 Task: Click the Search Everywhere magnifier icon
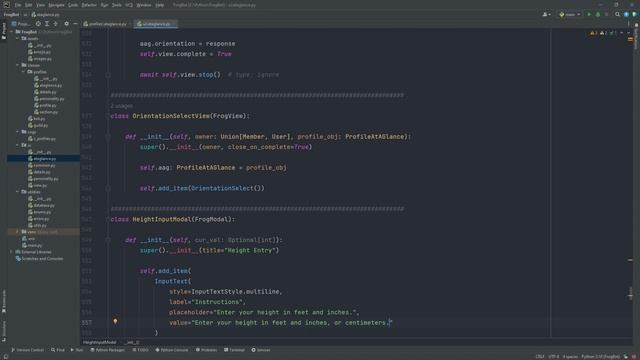coord(617,14)
